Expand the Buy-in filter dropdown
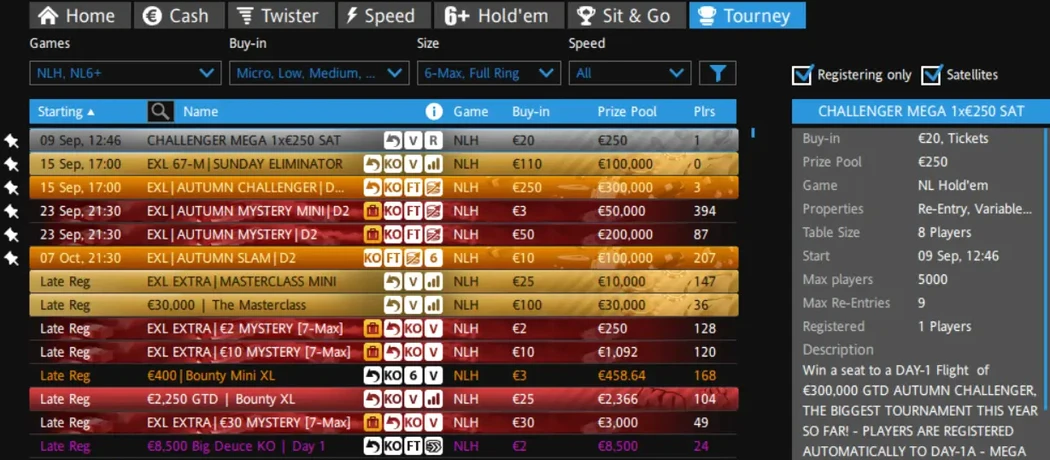 coord(319,73)
